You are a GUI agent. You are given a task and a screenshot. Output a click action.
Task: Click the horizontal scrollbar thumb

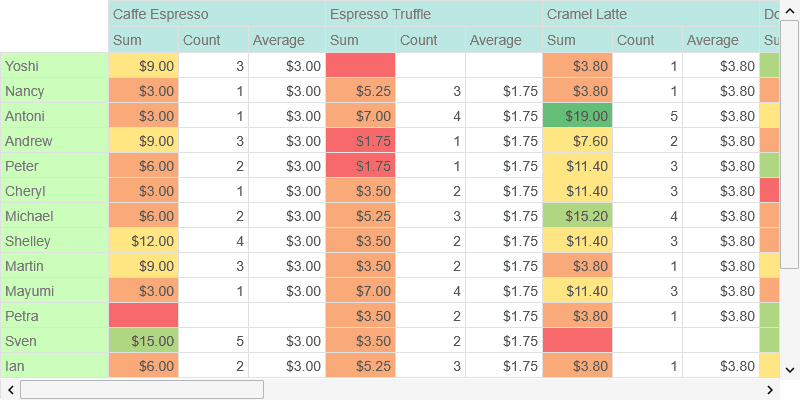point(142,390)
